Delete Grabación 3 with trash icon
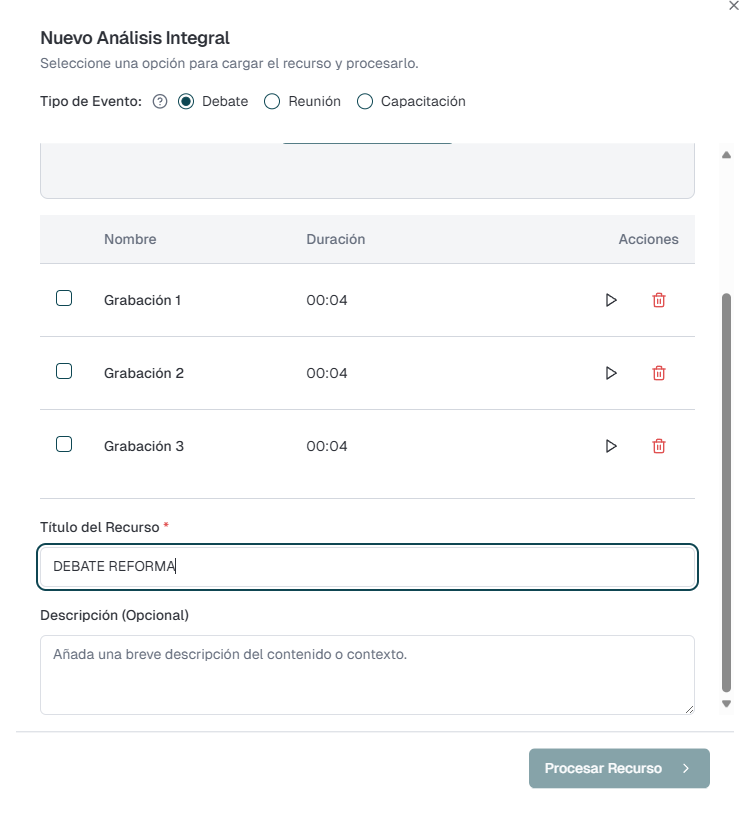The height and width of the screenshot is (823, 753). pyautogui.click(x=658, y=446)
